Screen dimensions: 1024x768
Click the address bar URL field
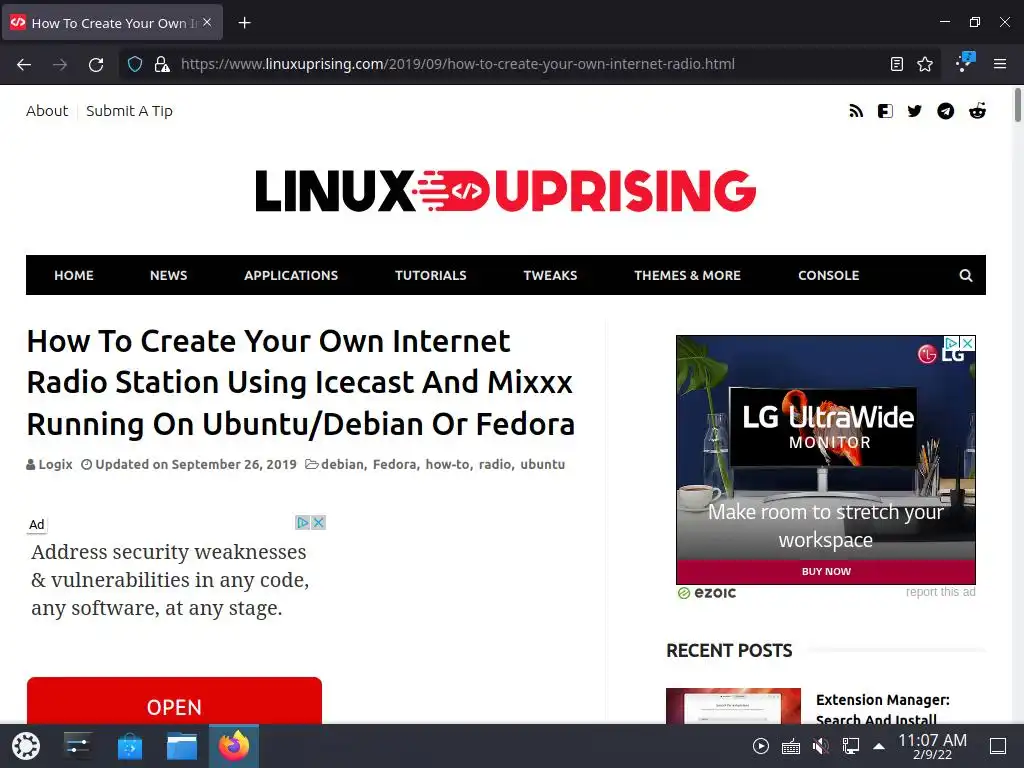coord(458,64)
